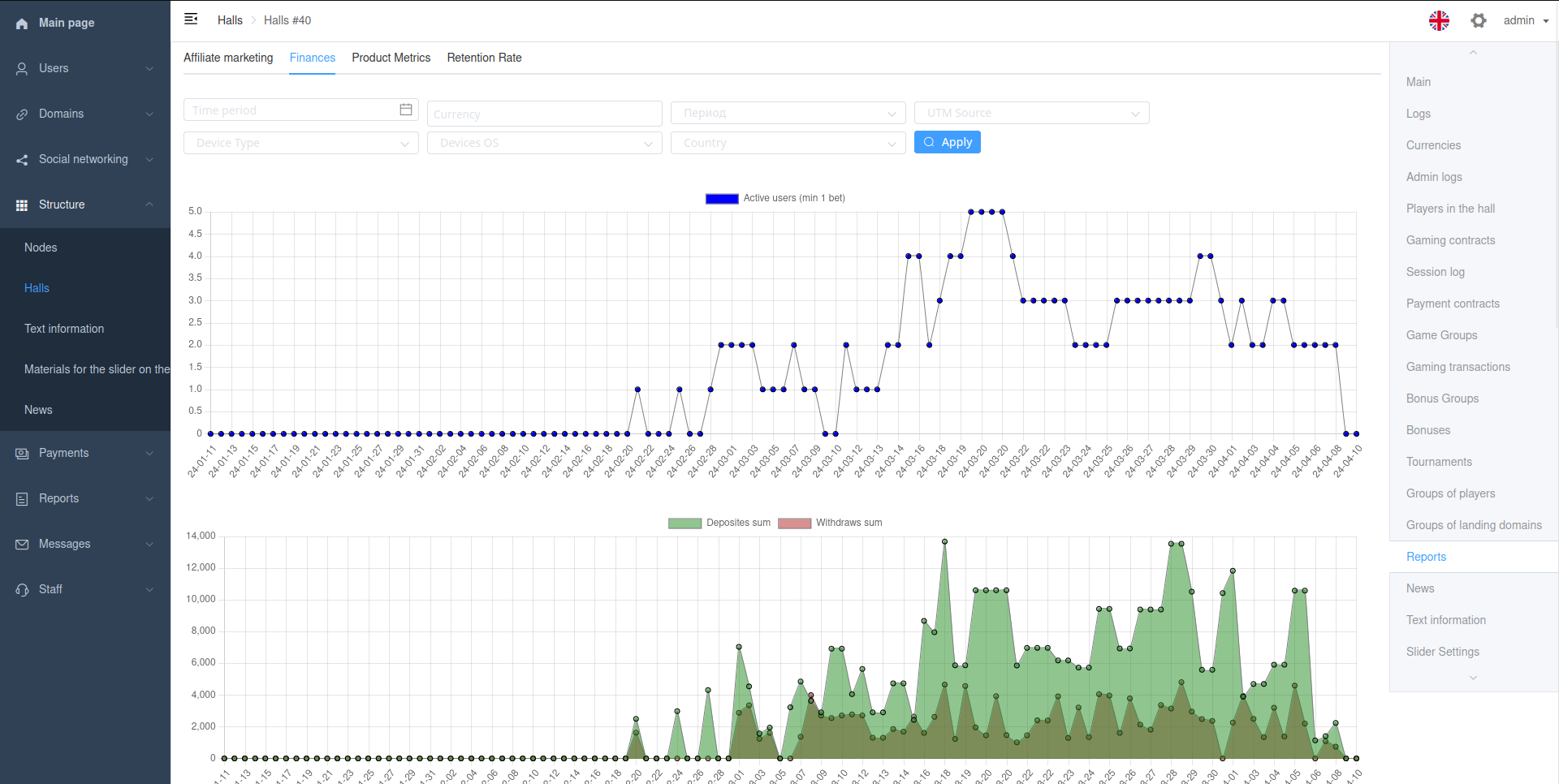1559x784 pixels.
Task: Click the up arrow atop the right menu
Action: [x=1473, y=53]
